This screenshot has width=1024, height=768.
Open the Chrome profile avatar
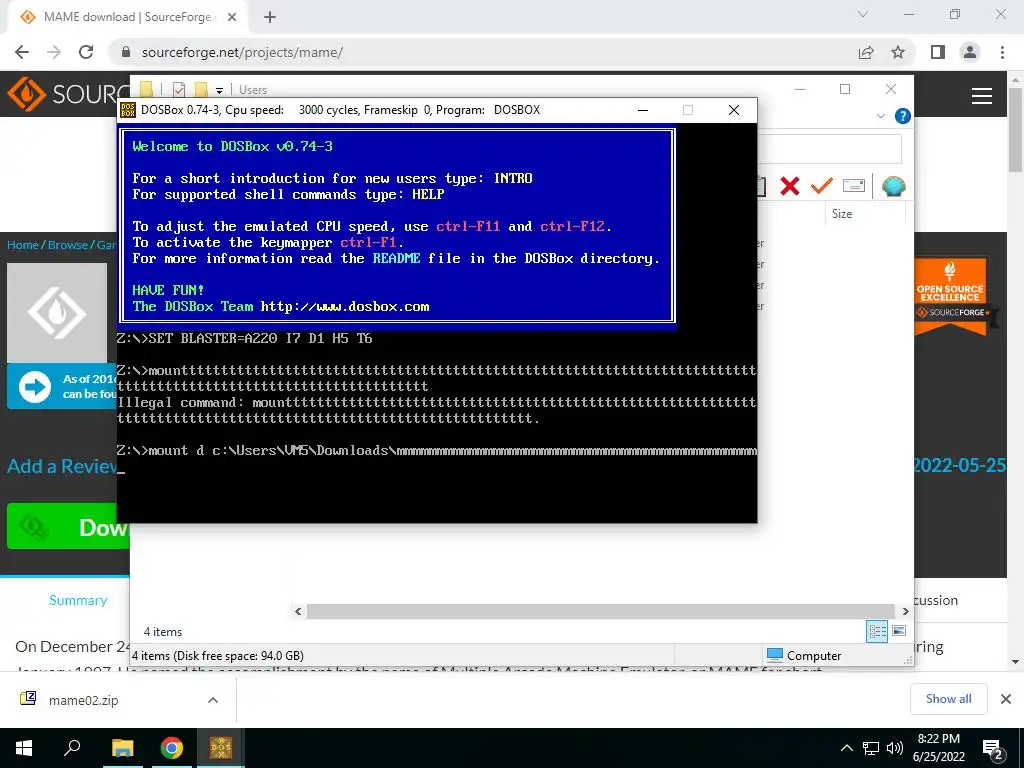pos(970,52)
